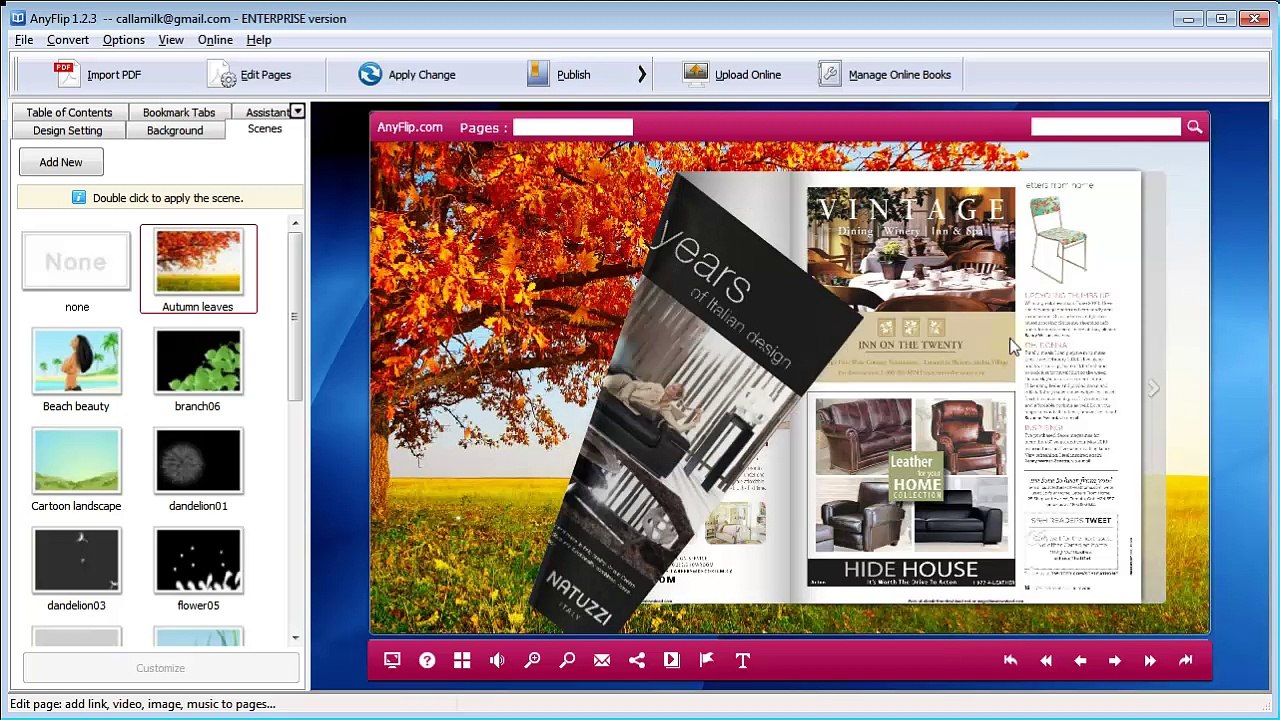The image size is (1280, 720).
Task: Click the double-right fast forward pages icon
Action: (x=1150, y=660)
